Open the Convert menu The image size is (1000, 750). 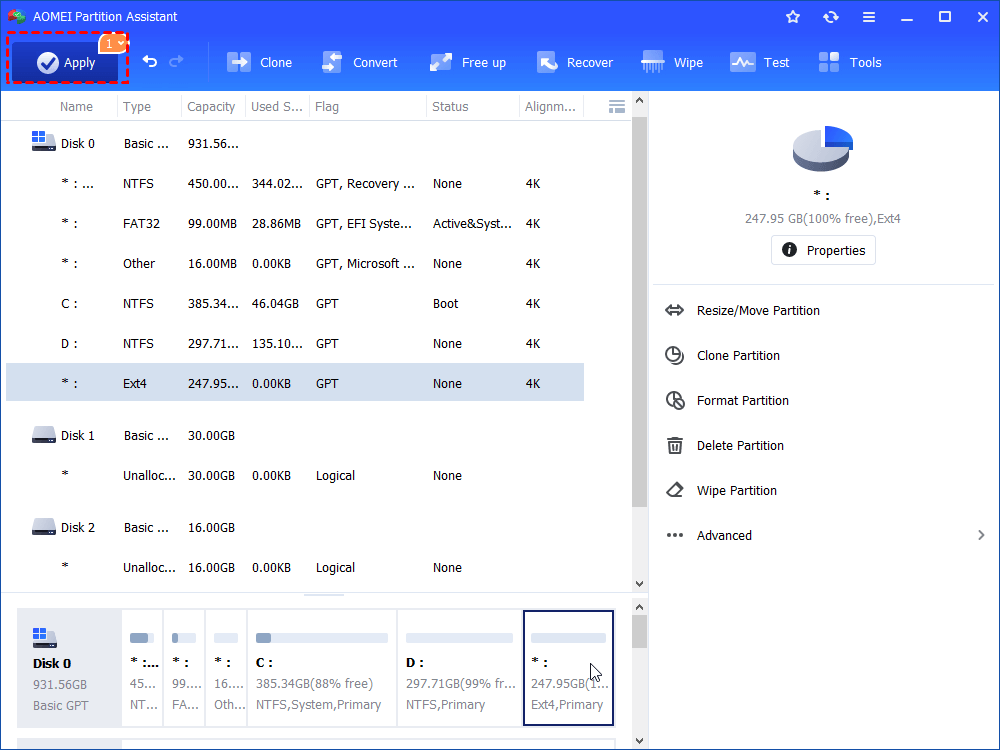point(360,62)
